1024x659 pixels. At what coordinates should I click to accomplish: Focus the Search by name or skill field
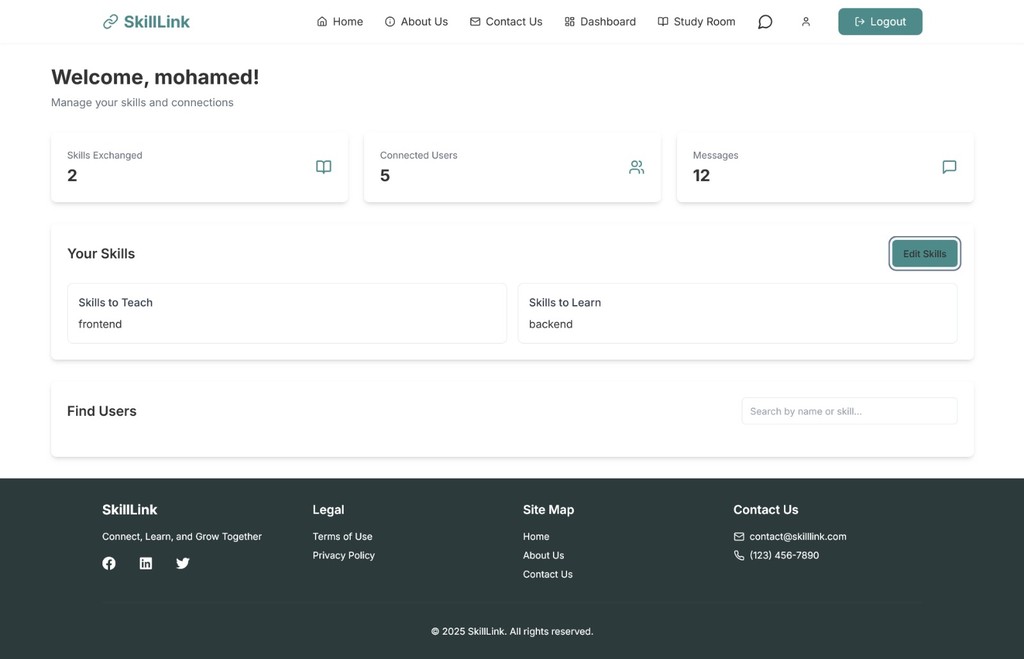coord(849,411)
